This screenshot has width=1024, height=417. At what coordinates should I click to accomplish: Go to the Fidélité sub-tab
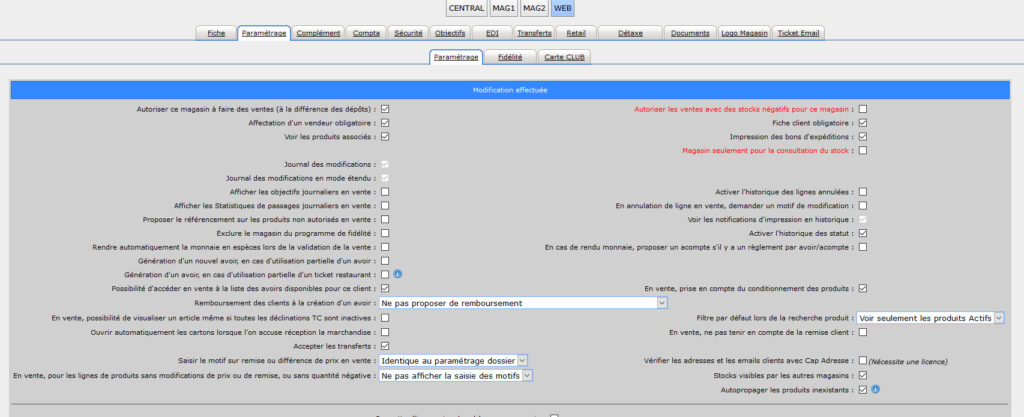coord(510,58)
